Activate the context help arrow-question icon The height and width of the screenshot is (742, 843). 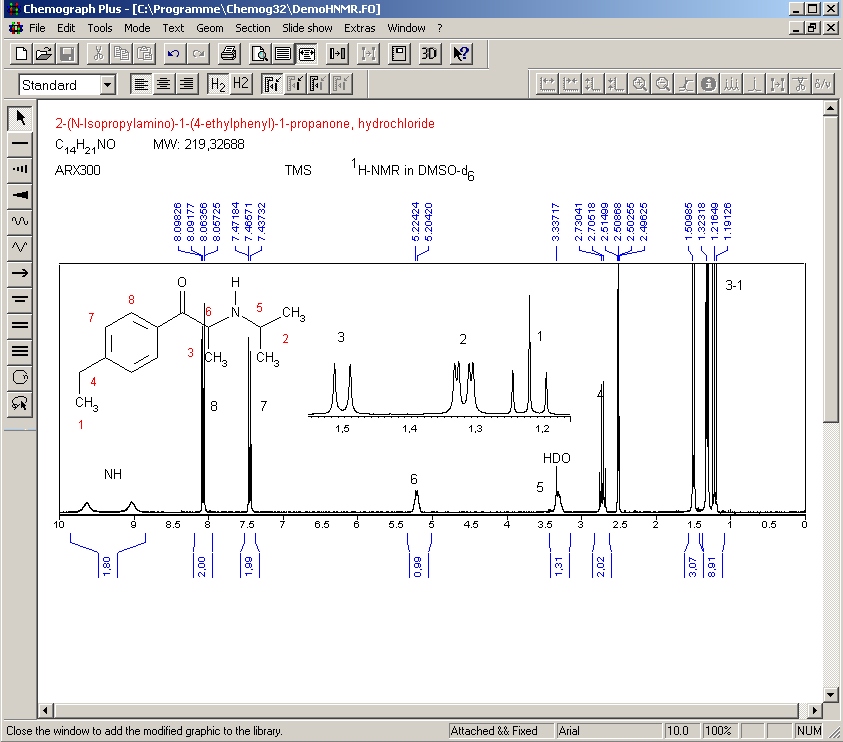[461, 54]
